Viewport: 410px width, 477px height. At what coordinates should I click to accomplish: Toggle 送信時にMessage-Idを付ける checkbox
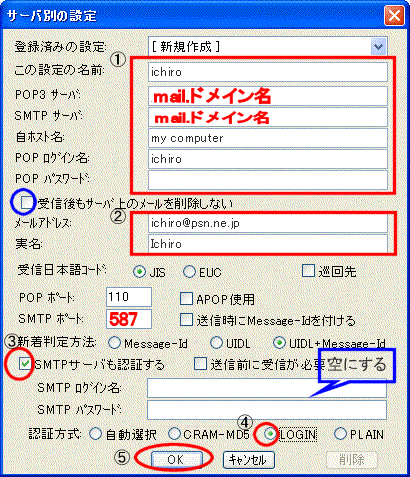coord(186,320)
